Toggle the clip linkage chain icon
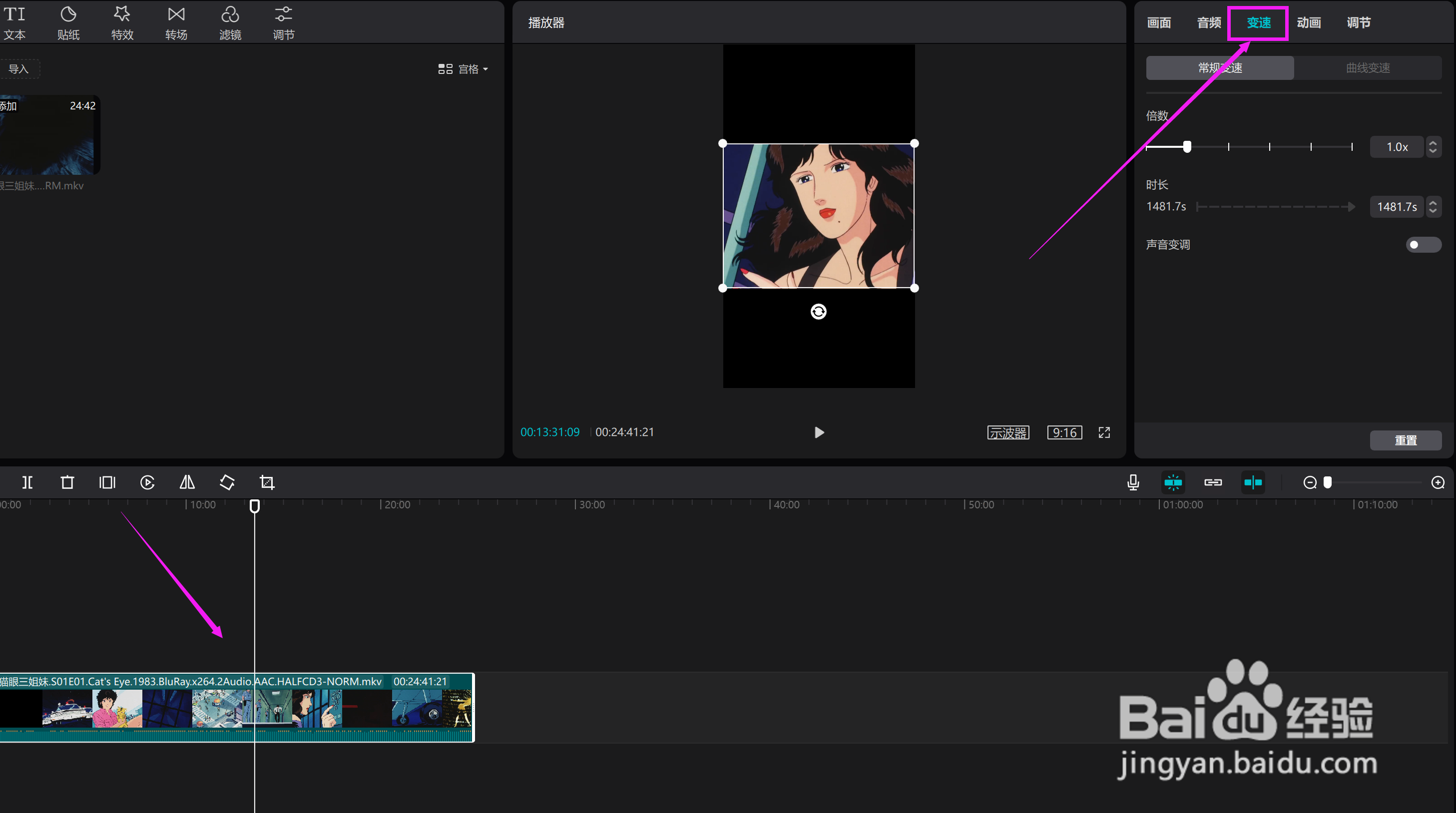This screenshot has height=813, width=1456. 1213,482
